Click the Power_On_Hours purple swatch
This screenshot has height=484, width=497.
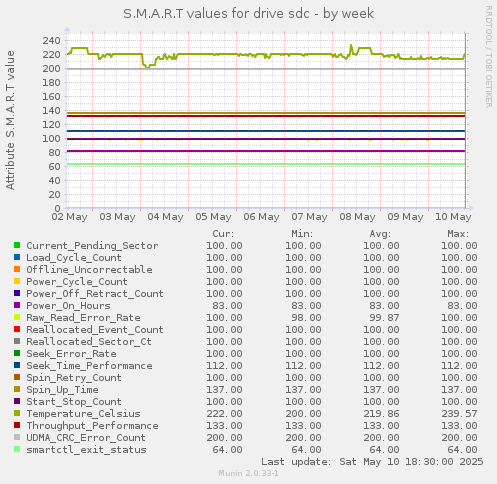(x=17, y=305)
